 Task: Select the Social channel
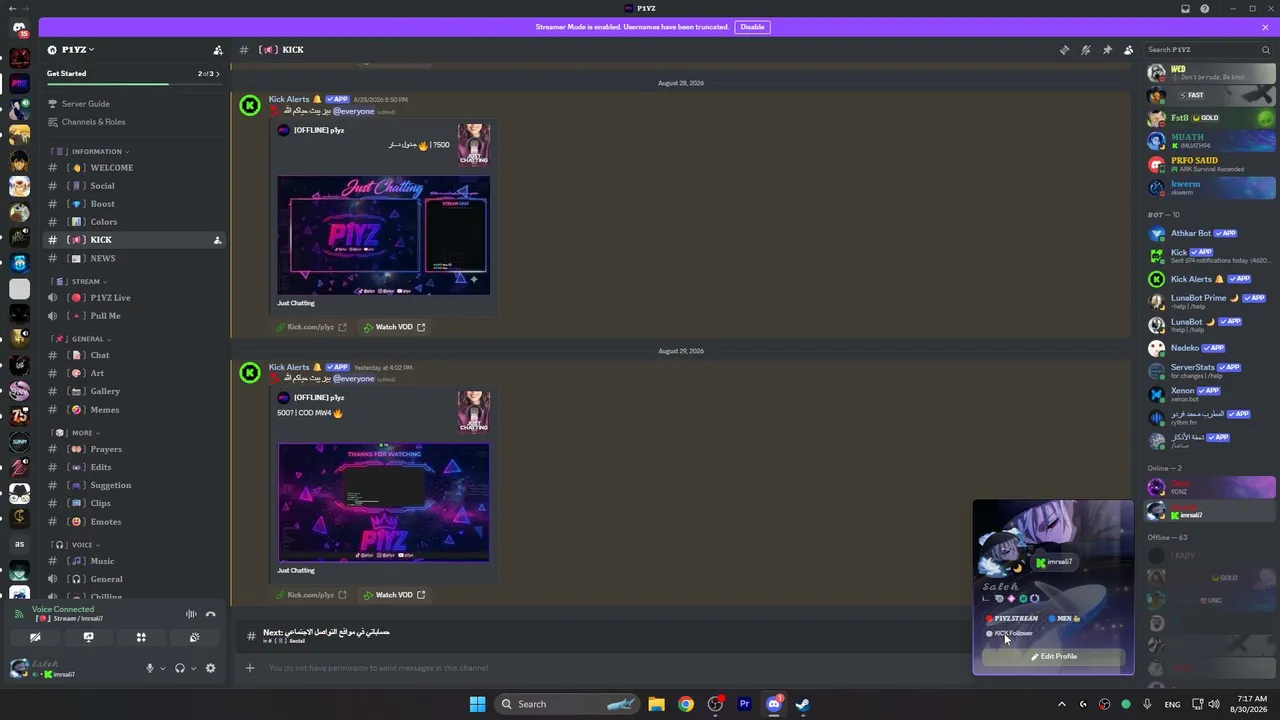[133, 186]
